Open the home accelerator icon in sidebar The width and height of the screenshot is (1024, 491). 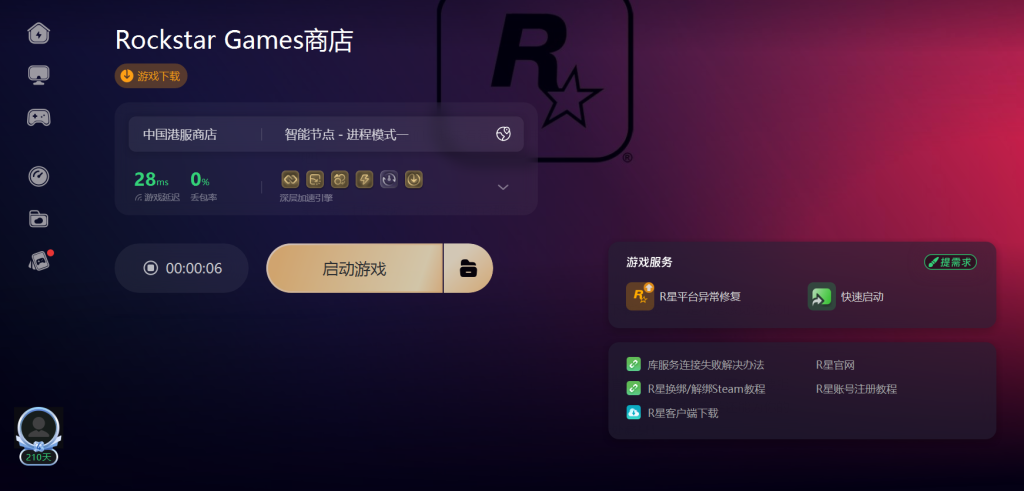(39, 33)
